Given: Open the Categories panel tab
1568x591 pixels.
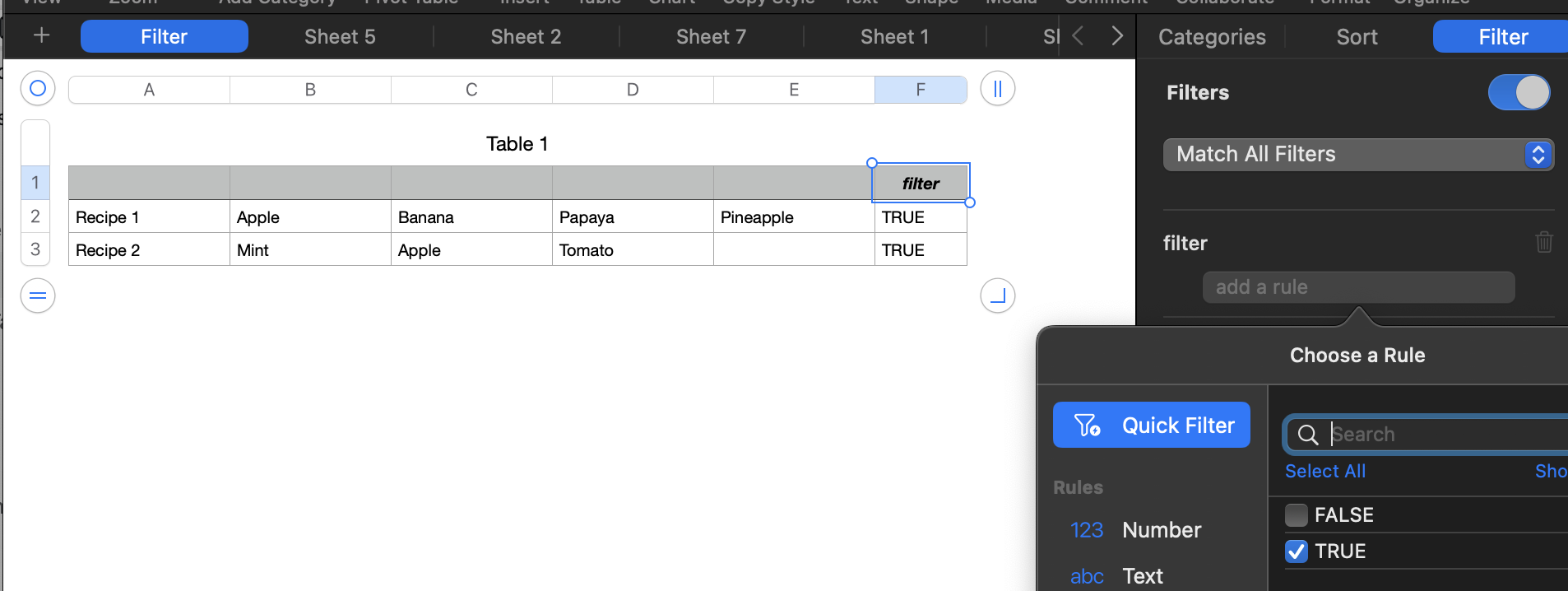Looking at the screenshot, I should (x=1212, y=37).
